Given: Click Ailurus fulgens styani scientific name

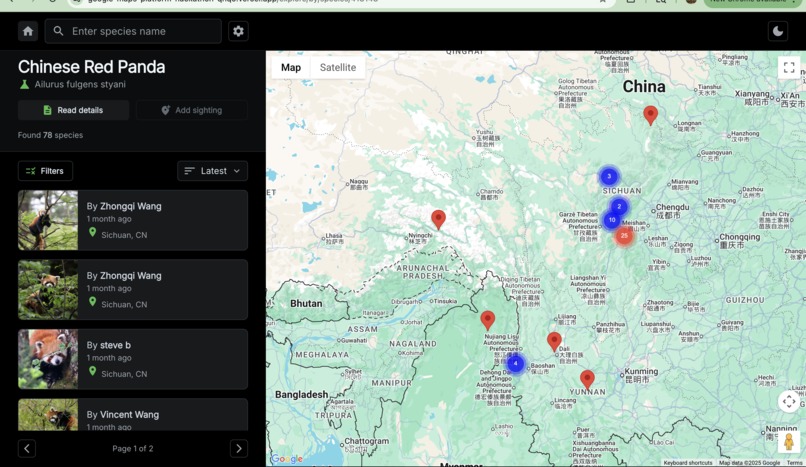Looking at the screenshot, I should (80, 84).
